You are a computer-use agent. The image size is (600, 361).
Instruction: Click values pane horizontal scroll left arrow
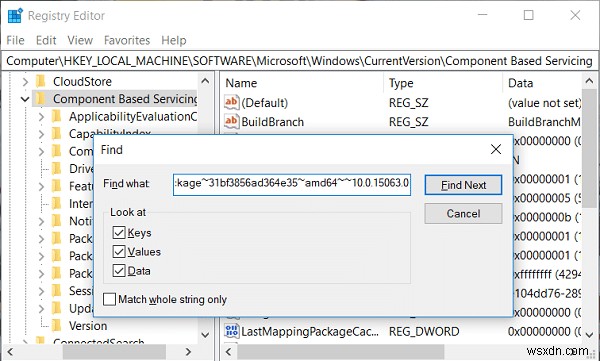pos(228,352)
